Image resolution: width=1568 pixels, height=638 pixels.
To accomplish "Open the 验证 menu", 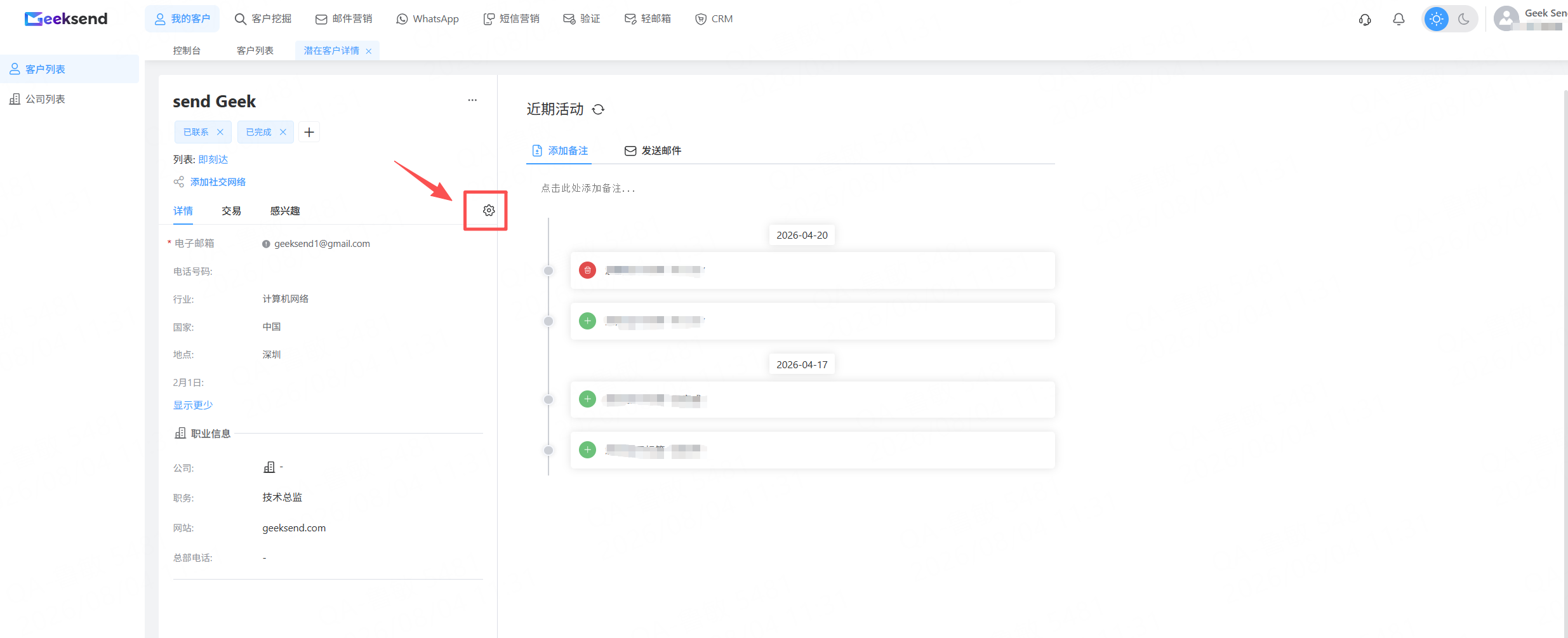I will click(x=581, y=19).
